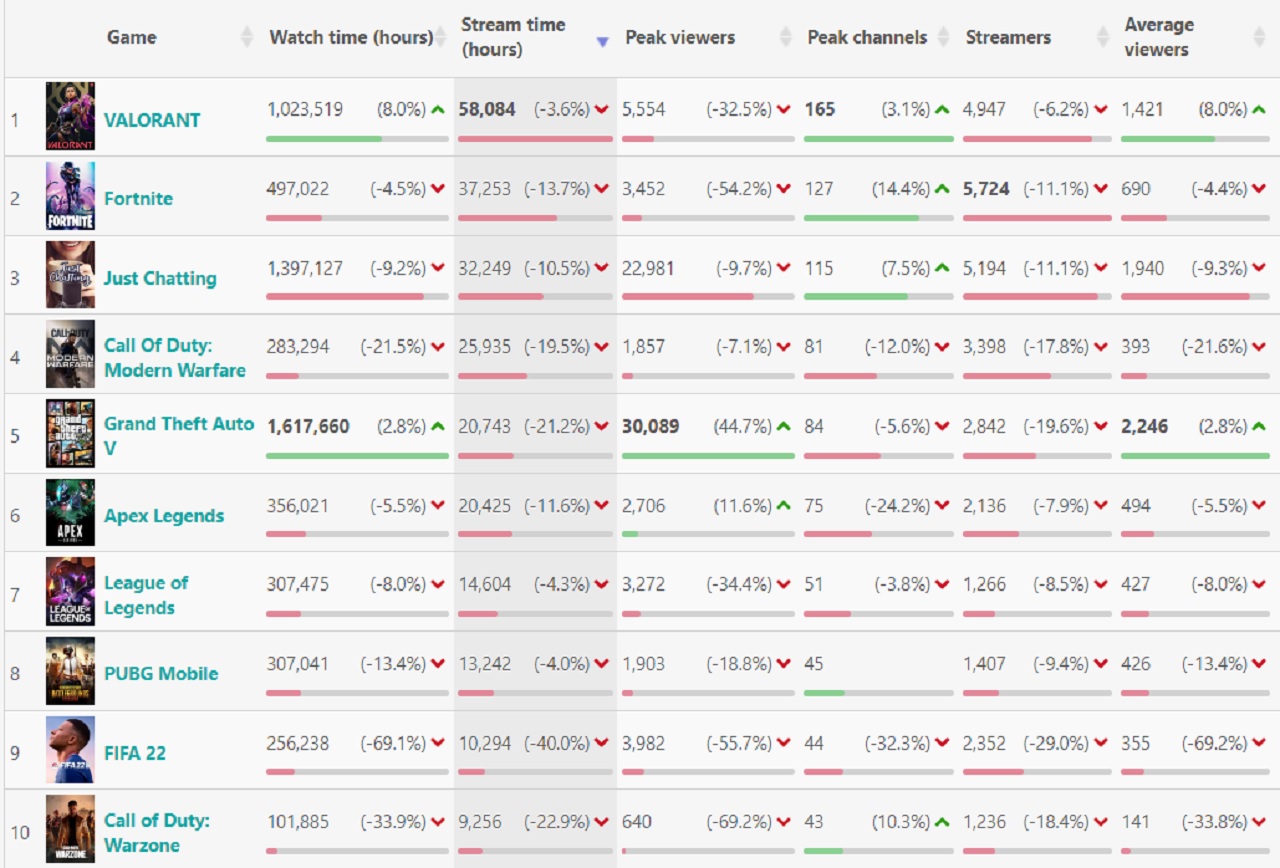
Task: Click Fortnite peak channels up arrow
Action: pos(942,189)
